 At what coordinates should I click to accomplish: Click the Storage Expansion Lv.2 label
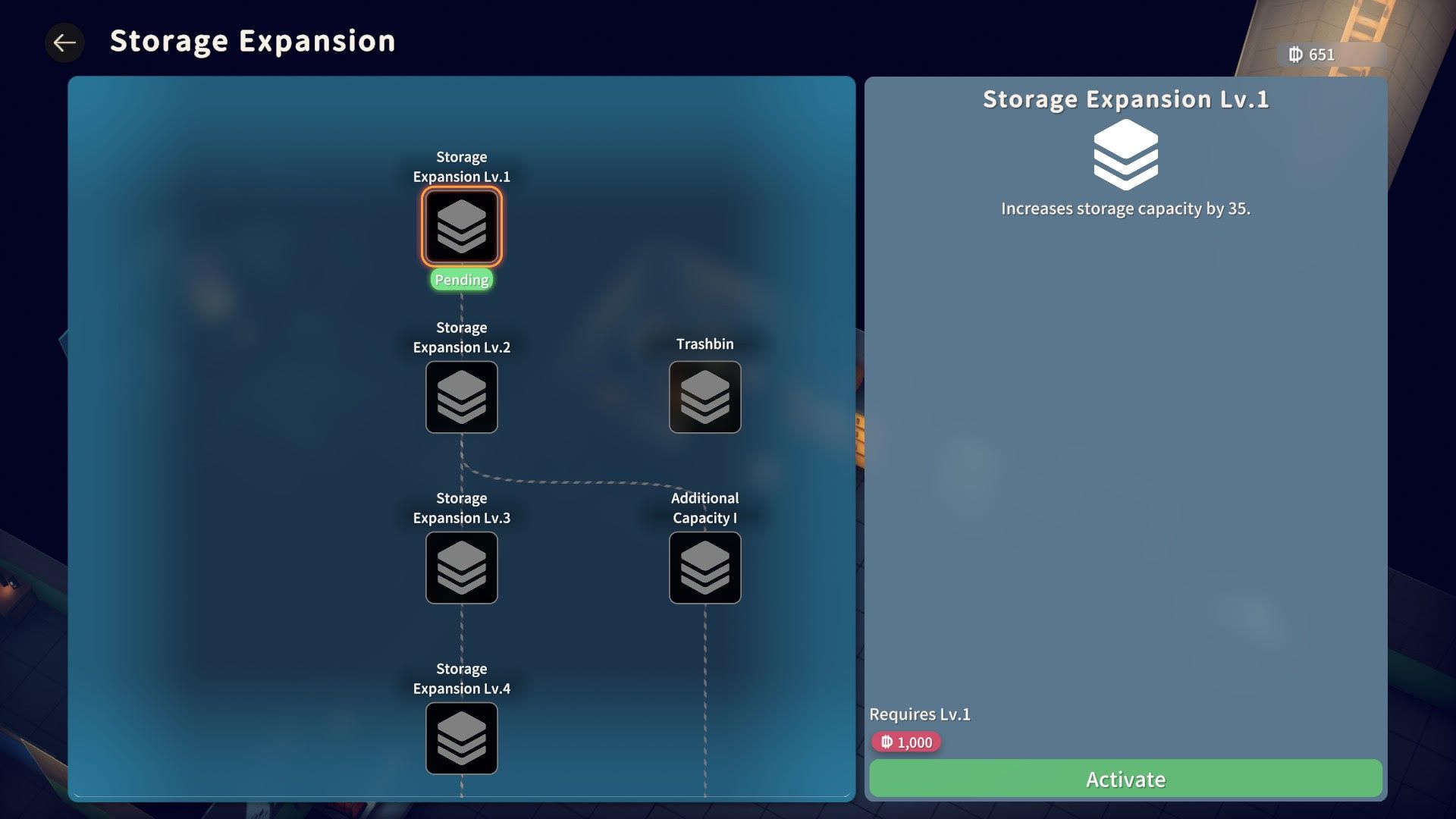coord(461,337)
